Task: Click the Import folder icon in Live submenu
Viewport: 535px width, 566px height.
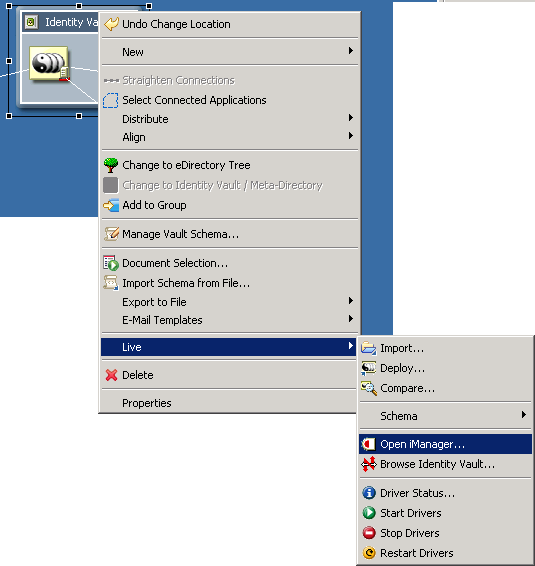Action: click(x=369, y=348)
